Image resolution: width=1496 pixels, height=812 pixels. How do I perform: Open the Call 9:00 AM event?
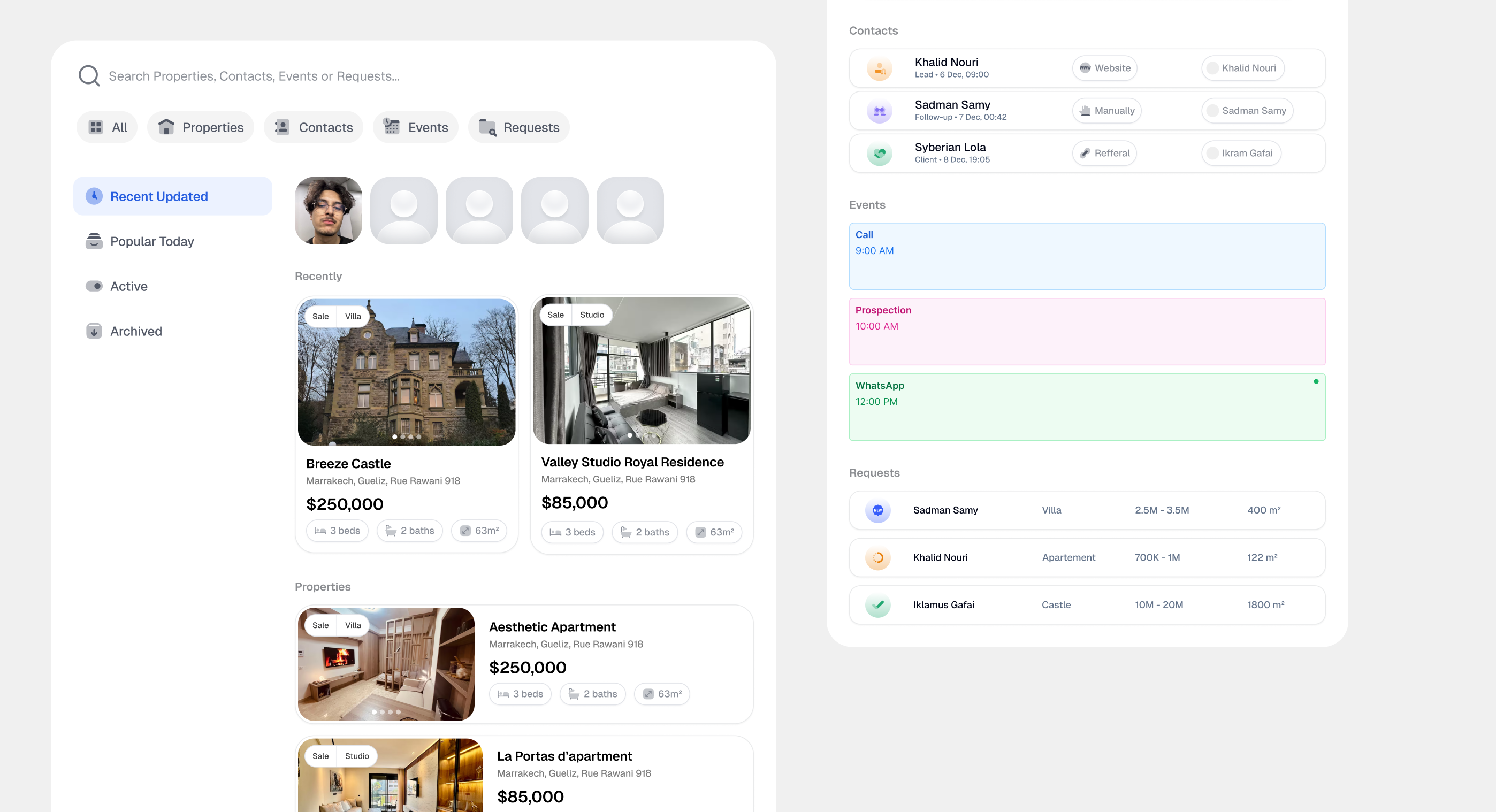(1087, 256)
